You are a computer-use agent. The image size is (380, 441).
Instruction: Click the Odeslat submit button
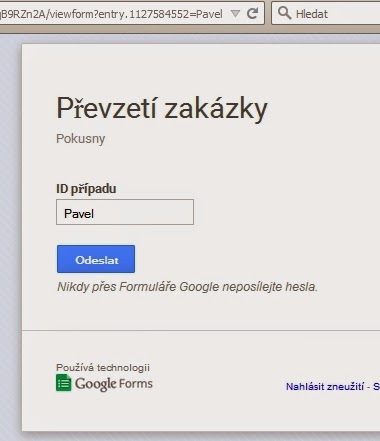point(96,259)
